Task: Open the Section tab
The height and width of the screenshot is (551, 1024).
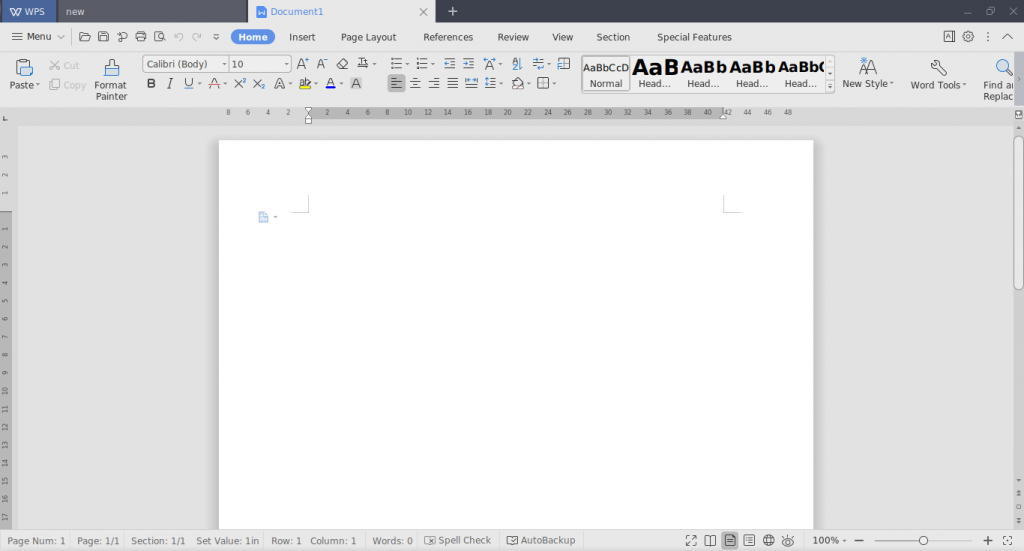Action: point(613,37)
